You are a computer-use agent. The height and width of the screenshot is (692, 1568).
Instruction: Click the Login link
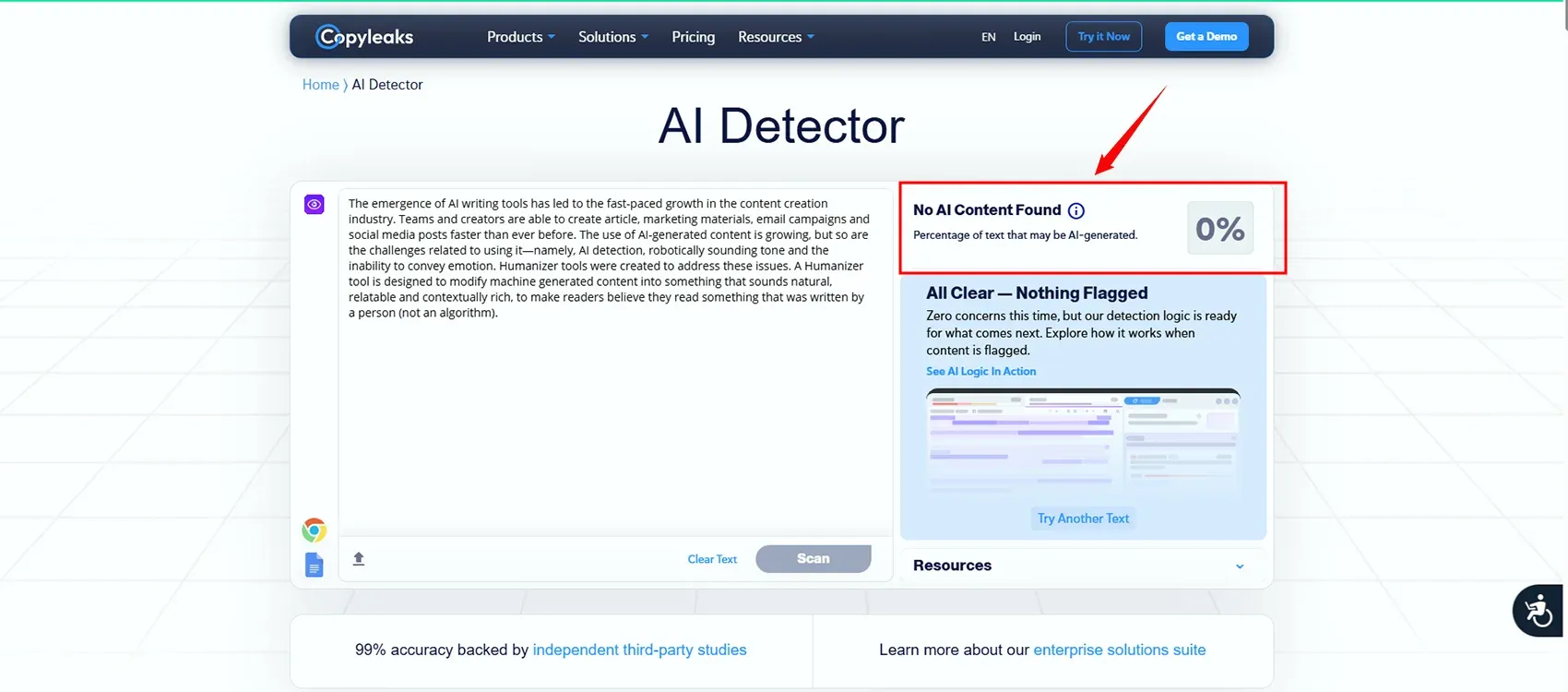pyautogui.click(x=1027, y=37)
